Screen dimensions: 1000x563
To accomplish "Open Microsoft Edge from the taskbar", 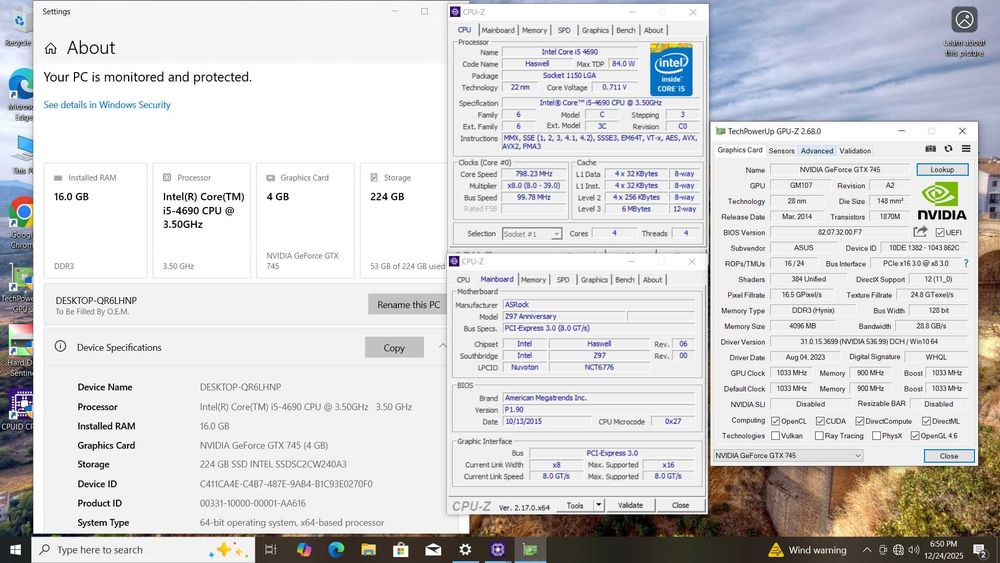I will 336,550.
